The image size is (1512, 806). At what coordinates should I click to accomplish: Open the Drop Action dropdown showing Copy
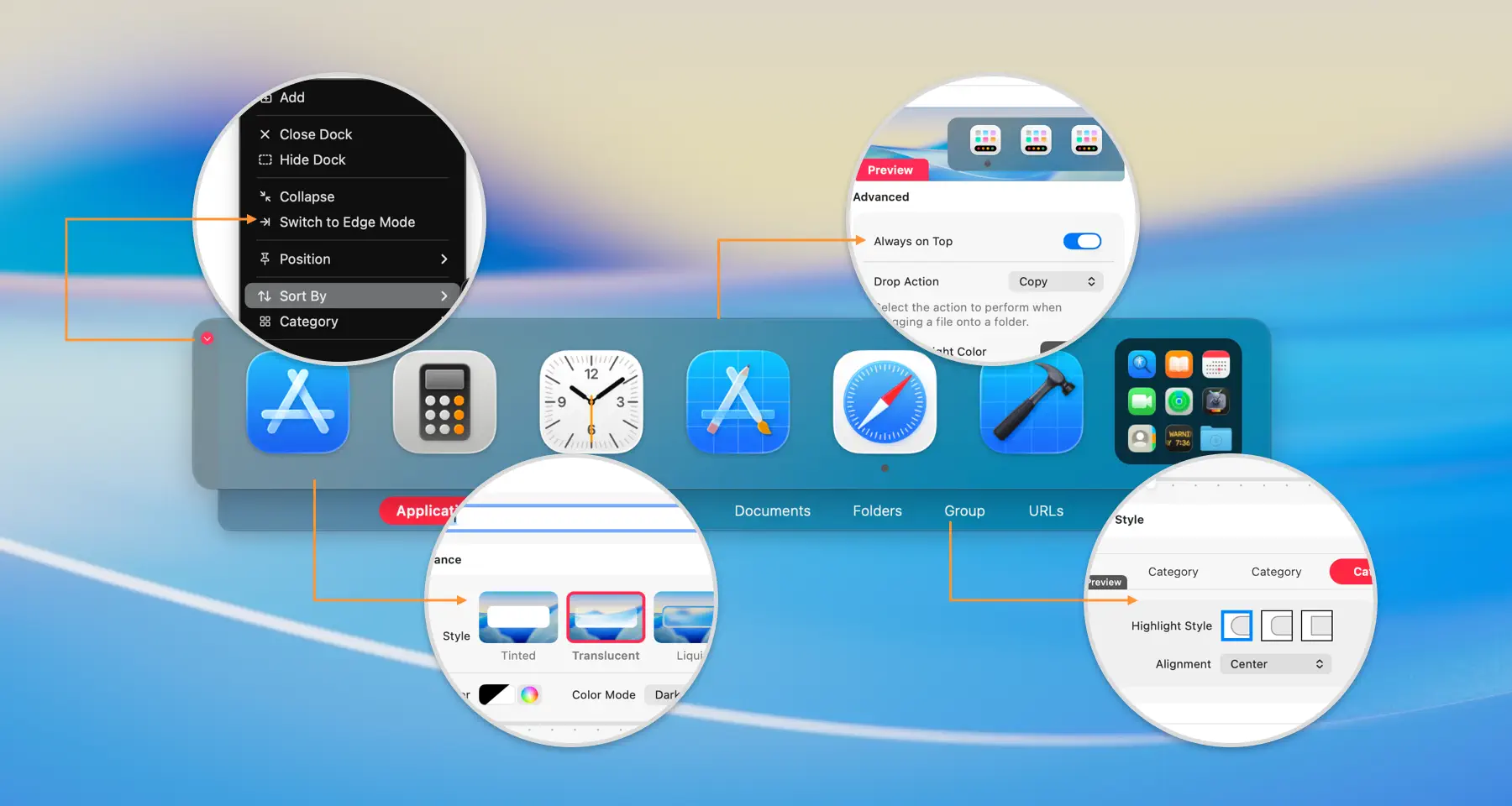pyautogui.click(x=1056, y=281)
